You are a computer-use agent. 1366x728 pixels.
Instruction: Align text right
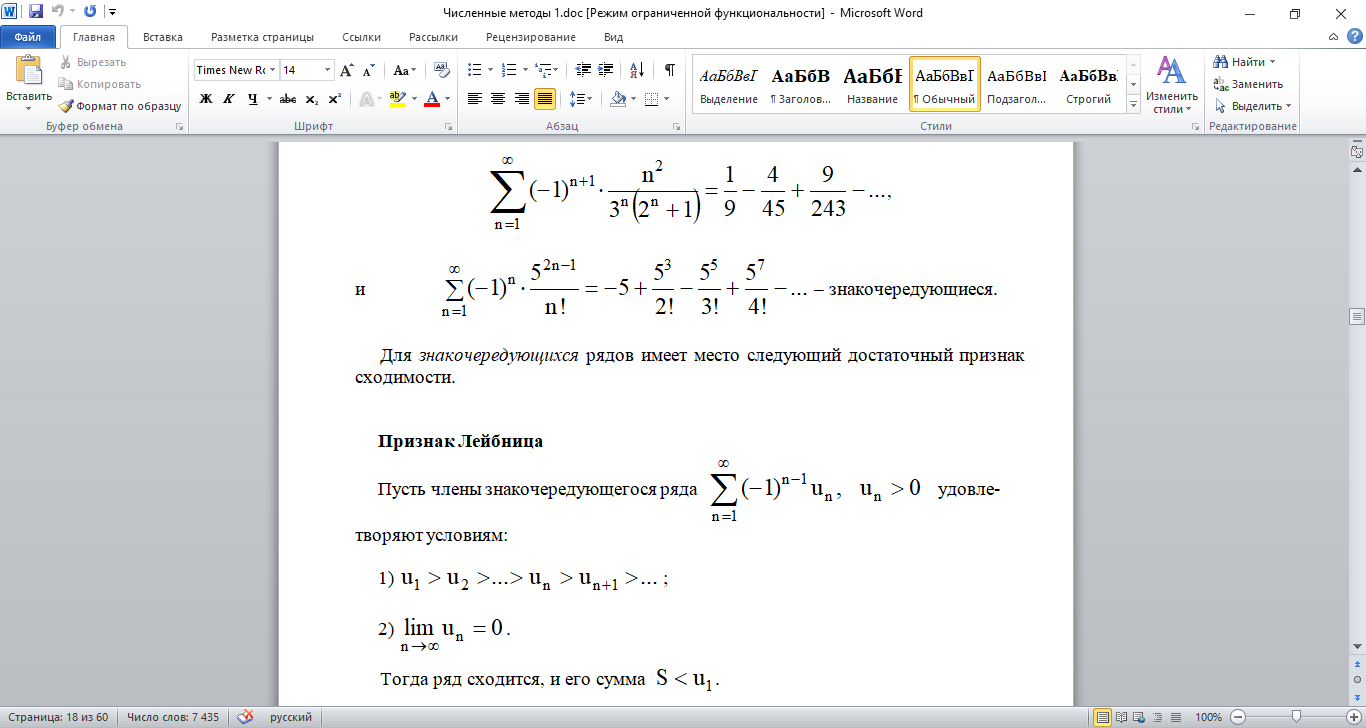tap(522, 99)
